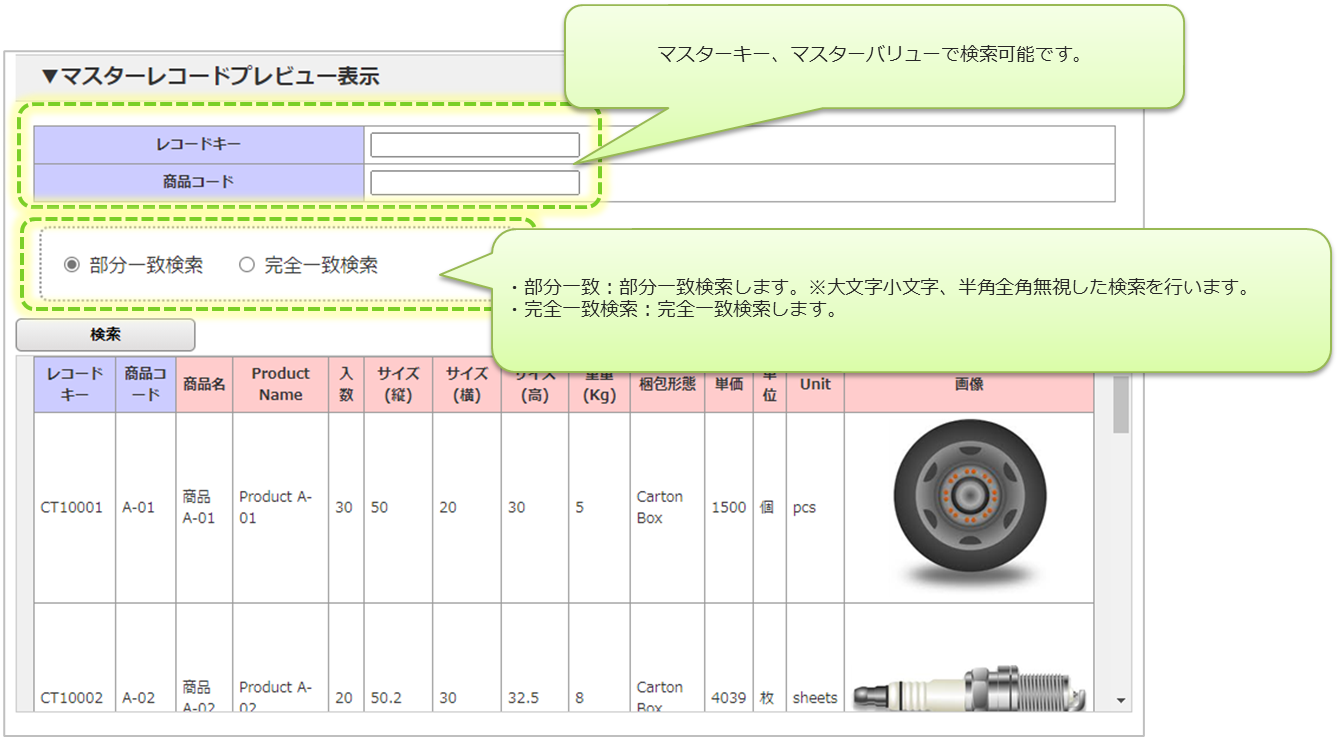1339x737 pixels.
Task: Click the 画像 column header
Action: tap(968, 384)
